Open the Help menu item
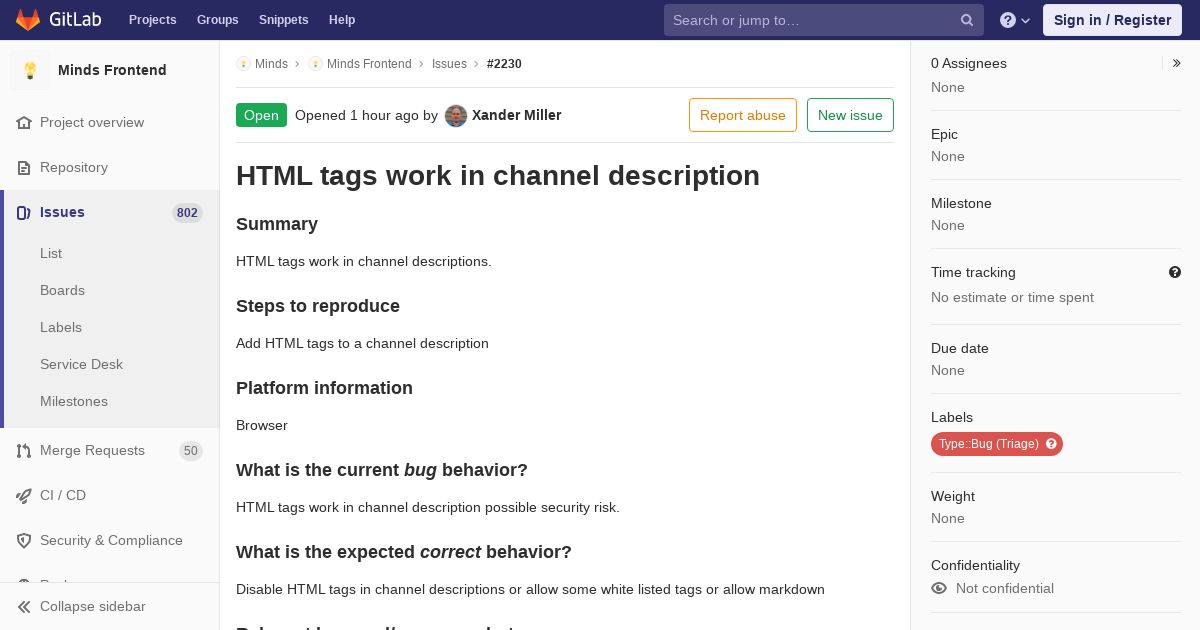Screen dimensions: 1200x630 (x=342, y=20)
